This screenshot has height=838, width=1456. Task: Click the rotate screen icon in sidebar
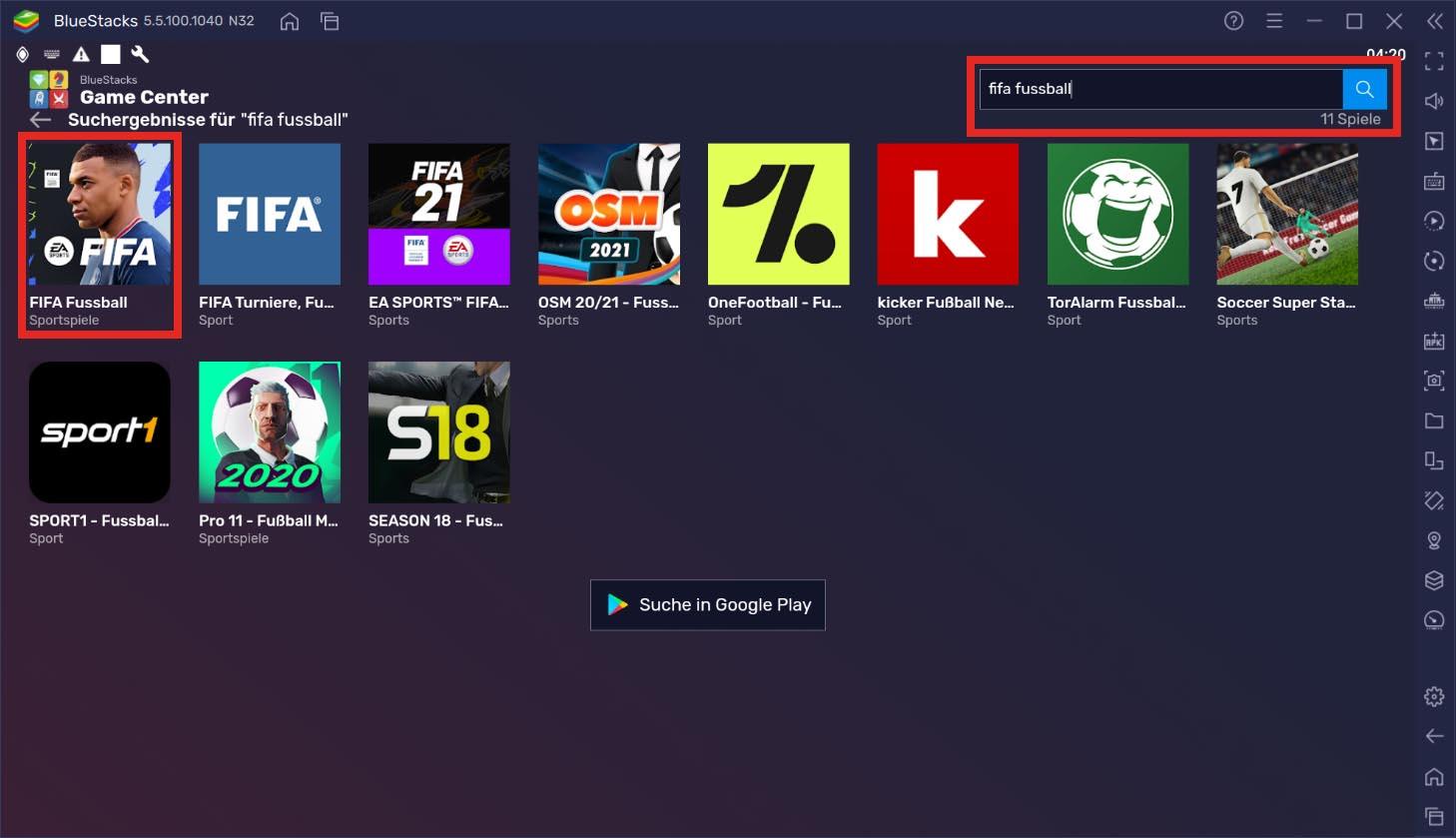coord(1434,460)
